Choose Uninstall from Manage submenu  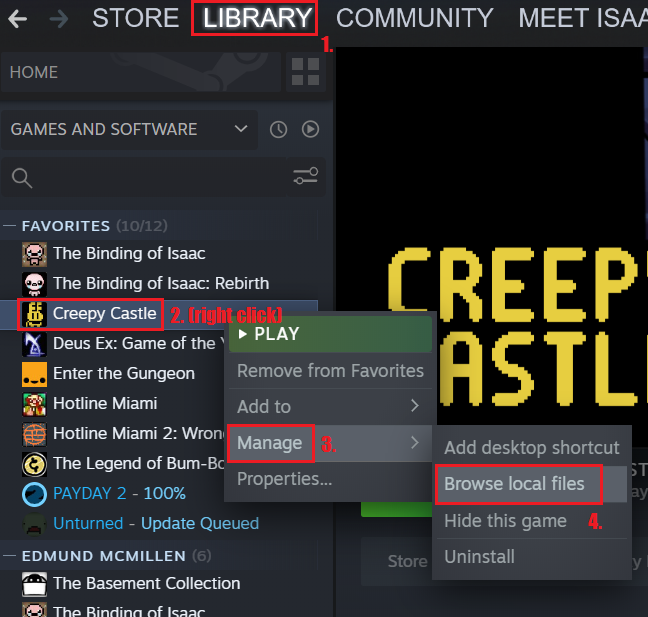(531, 557)
